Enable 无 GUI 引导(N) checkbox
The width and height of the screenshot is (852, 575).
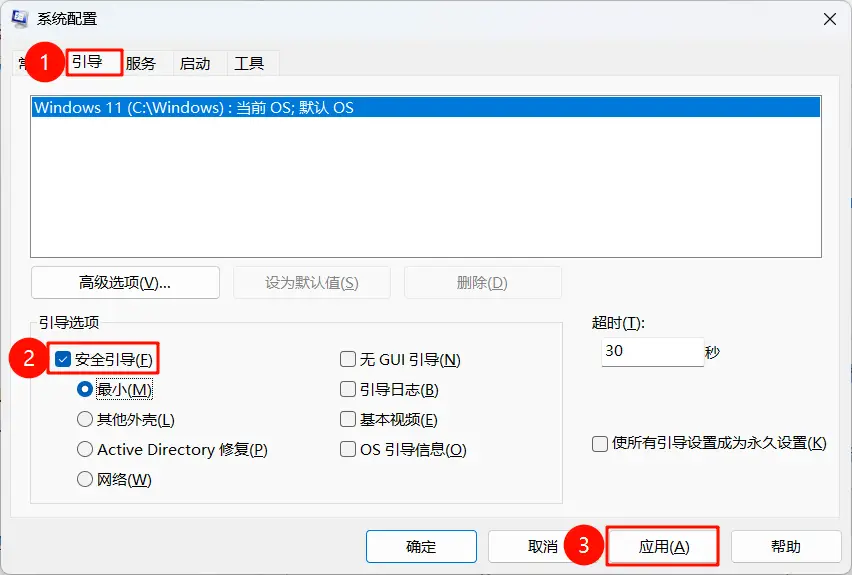348,359
